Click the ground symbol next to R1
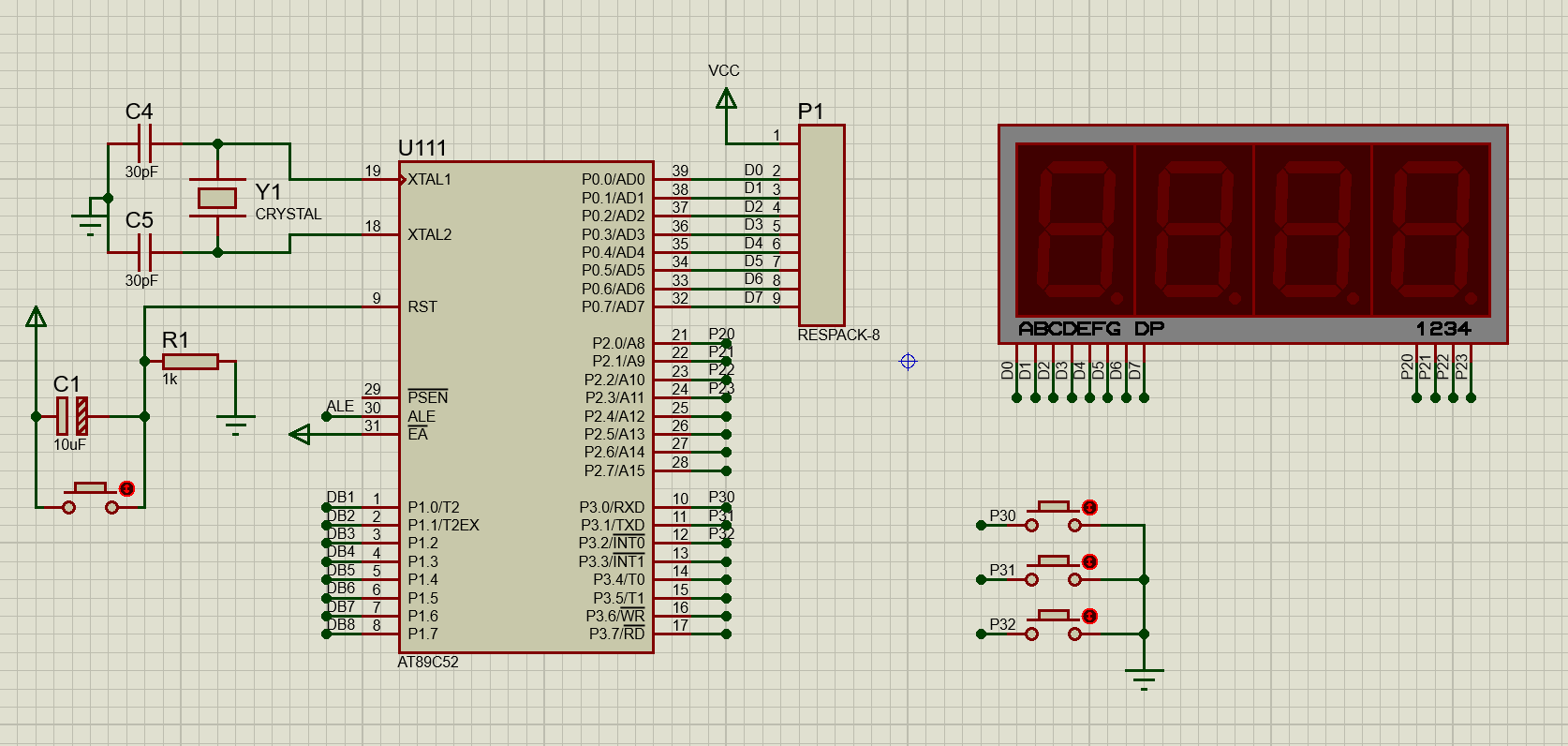1568x746 pixels. click(236, 425)
